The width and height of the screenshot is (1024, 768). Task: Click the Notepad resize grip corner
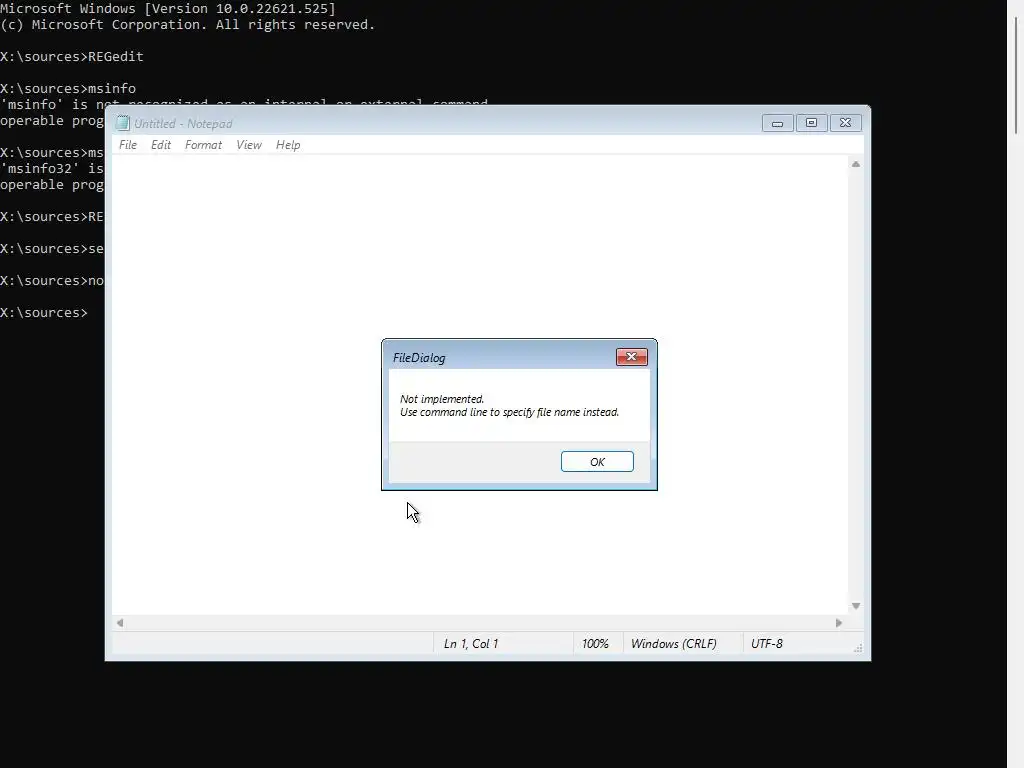[x=857, y=648]
